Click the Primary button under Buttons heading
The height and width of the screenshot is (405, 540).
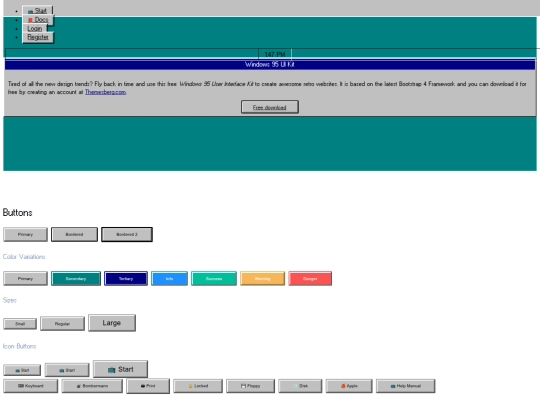coord(25,235)
